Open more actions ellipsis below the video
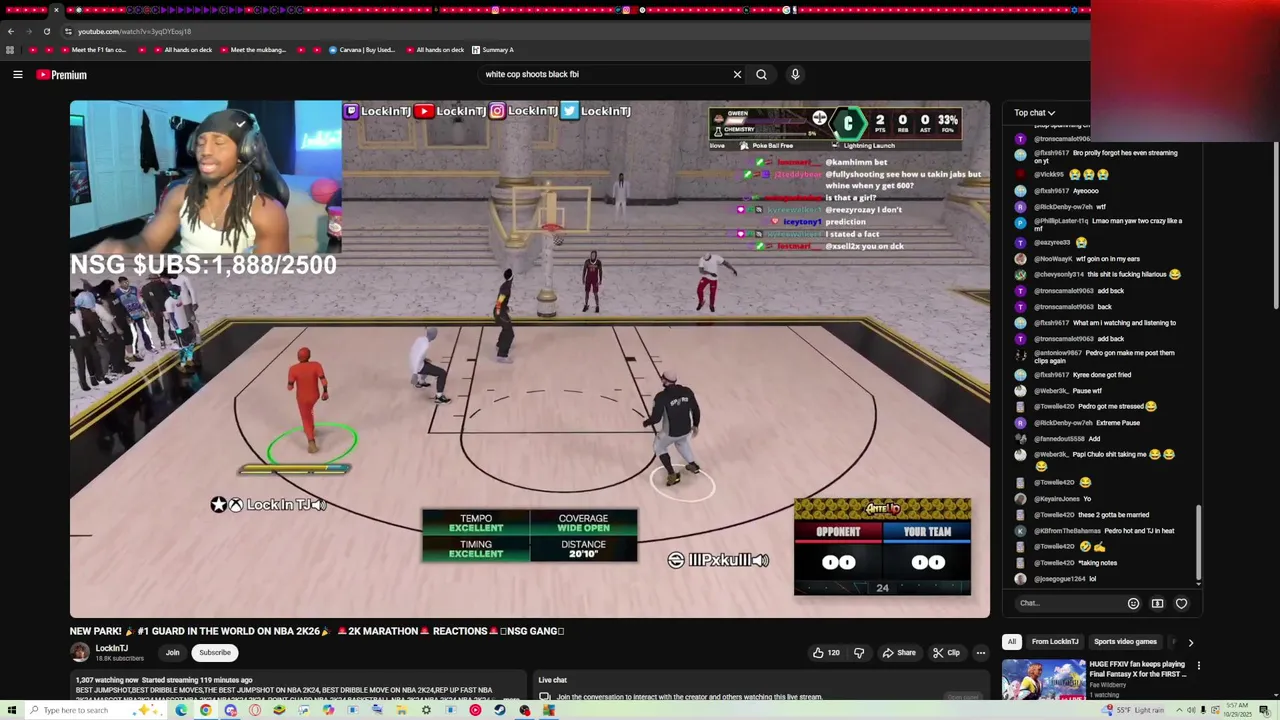1280x720 pixels. tap(980, 653)
